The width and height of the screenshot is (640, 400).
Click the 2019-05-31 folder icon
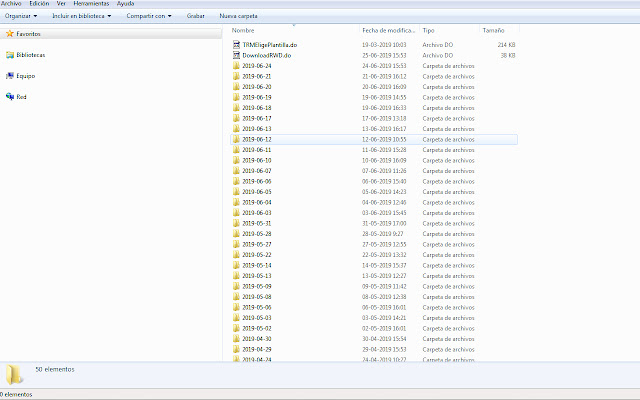(237, 223)
